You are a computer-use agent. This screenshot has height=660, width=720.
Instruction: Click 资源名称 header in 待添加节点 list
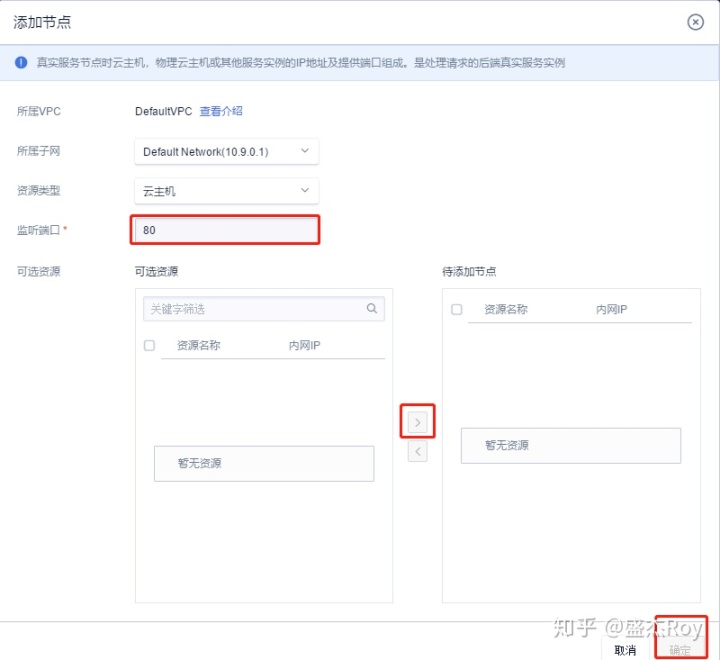point(506,309)
